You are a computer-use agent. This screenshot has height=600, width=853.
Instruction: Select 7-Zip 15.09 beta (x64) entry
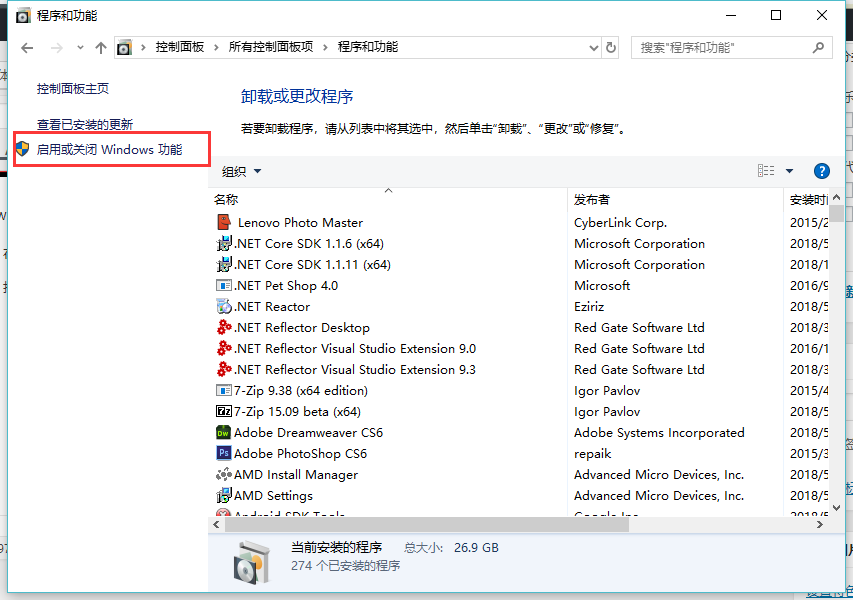(298, 412)
